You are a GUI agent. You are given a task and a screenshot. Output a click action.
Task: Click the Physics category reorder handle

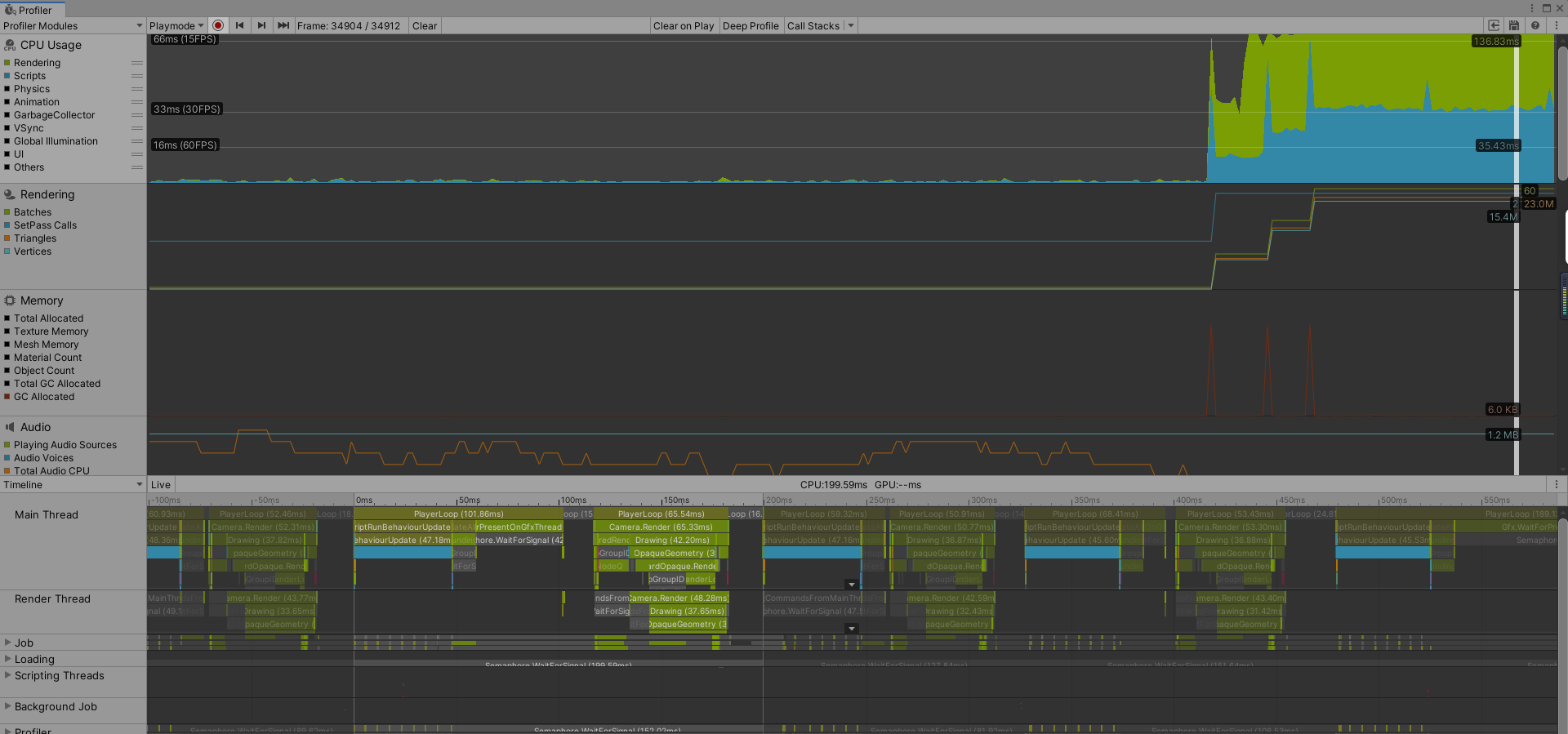(x=137, y=89)
